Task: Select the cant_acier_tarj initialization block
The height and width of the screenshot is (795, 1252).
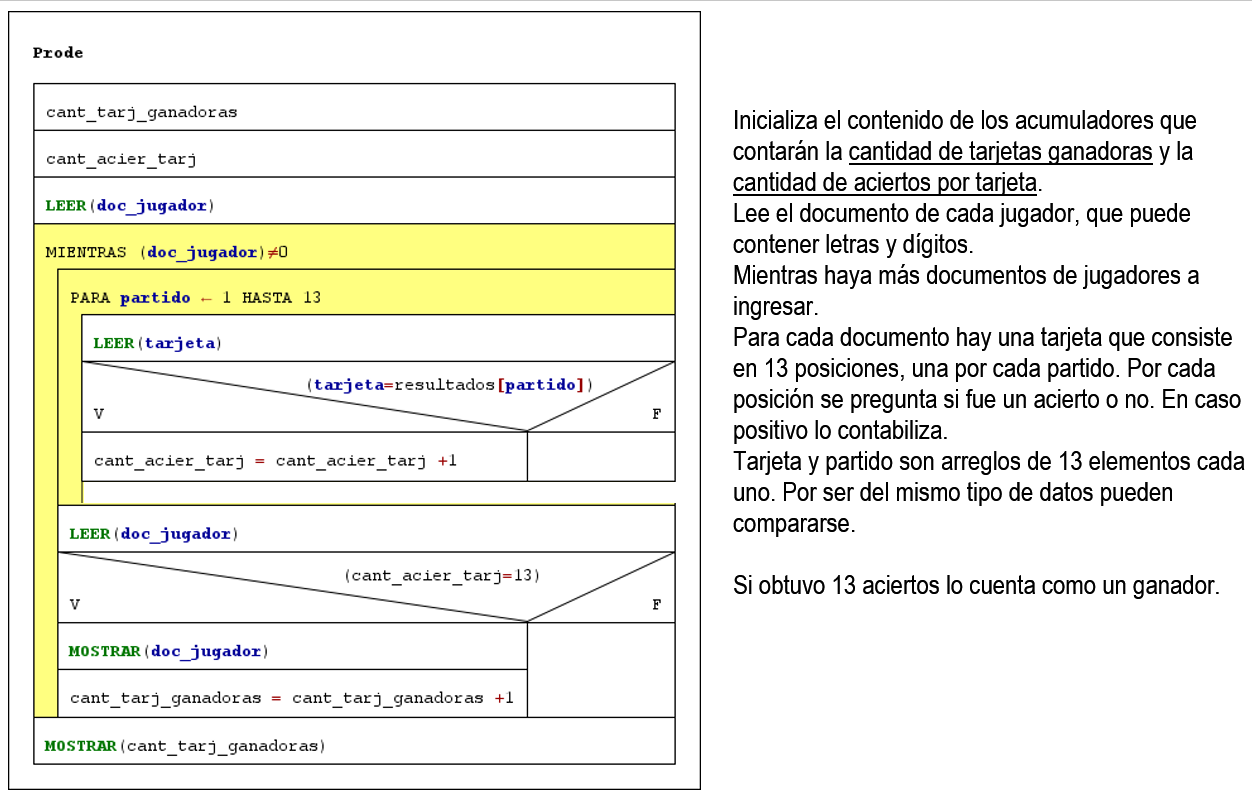Action: [x=121, y=159]
